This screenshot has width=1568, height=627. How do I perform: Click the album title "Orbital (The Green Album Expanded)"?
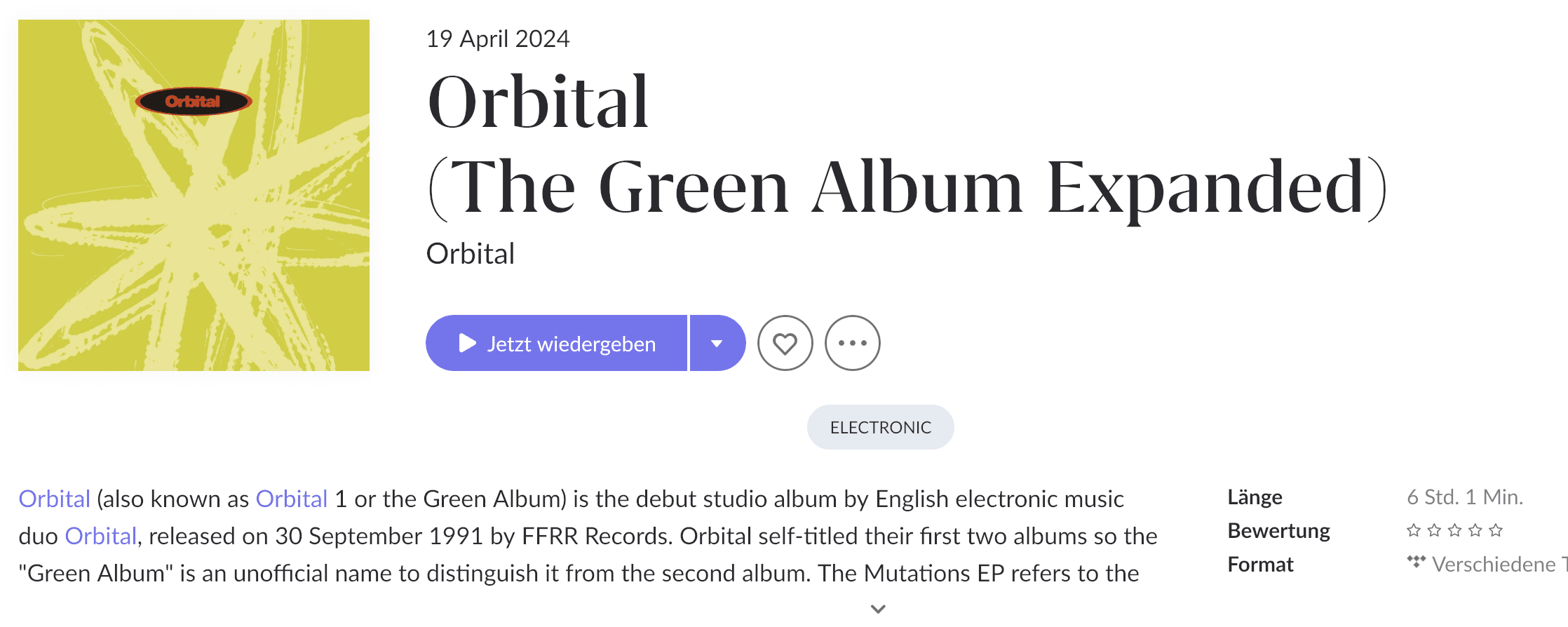pos(906,144)
